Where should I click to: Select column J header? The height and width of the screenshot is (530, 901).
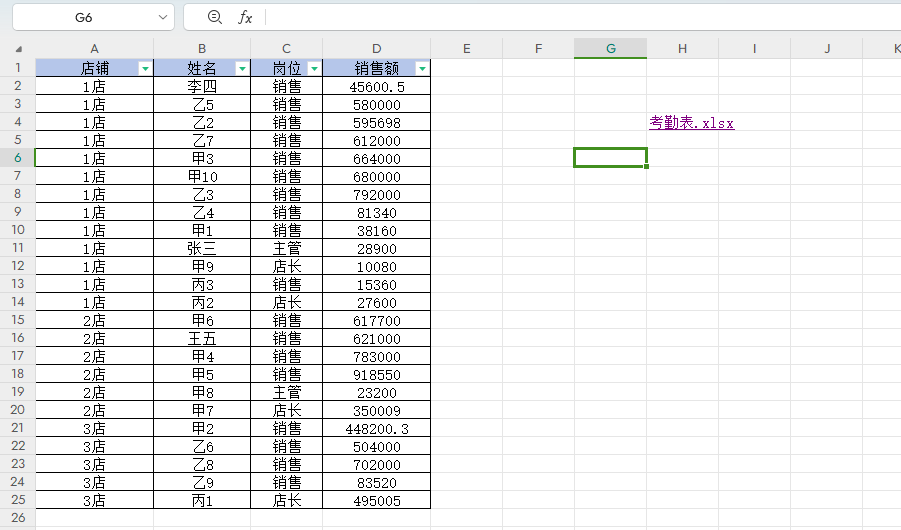click(827, 49)
